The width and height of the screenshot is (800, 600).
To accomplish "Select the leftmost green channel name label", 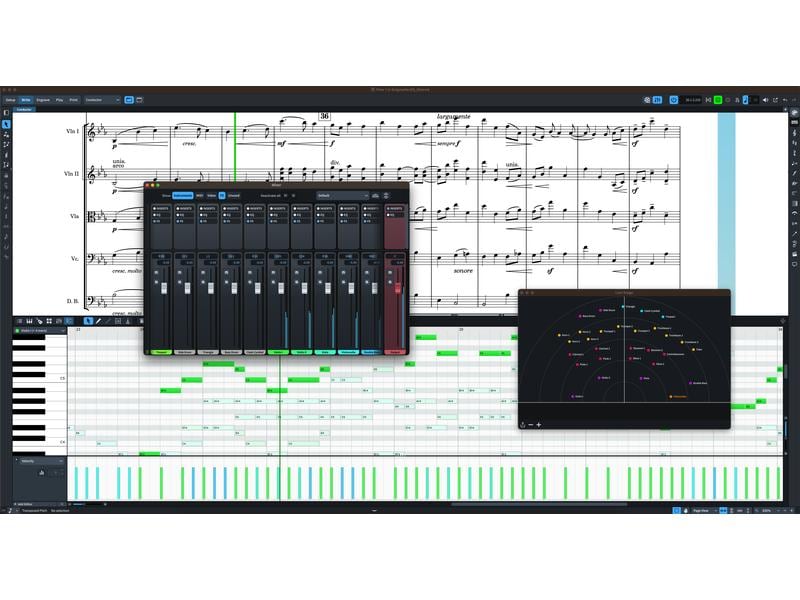I will 161,352.
